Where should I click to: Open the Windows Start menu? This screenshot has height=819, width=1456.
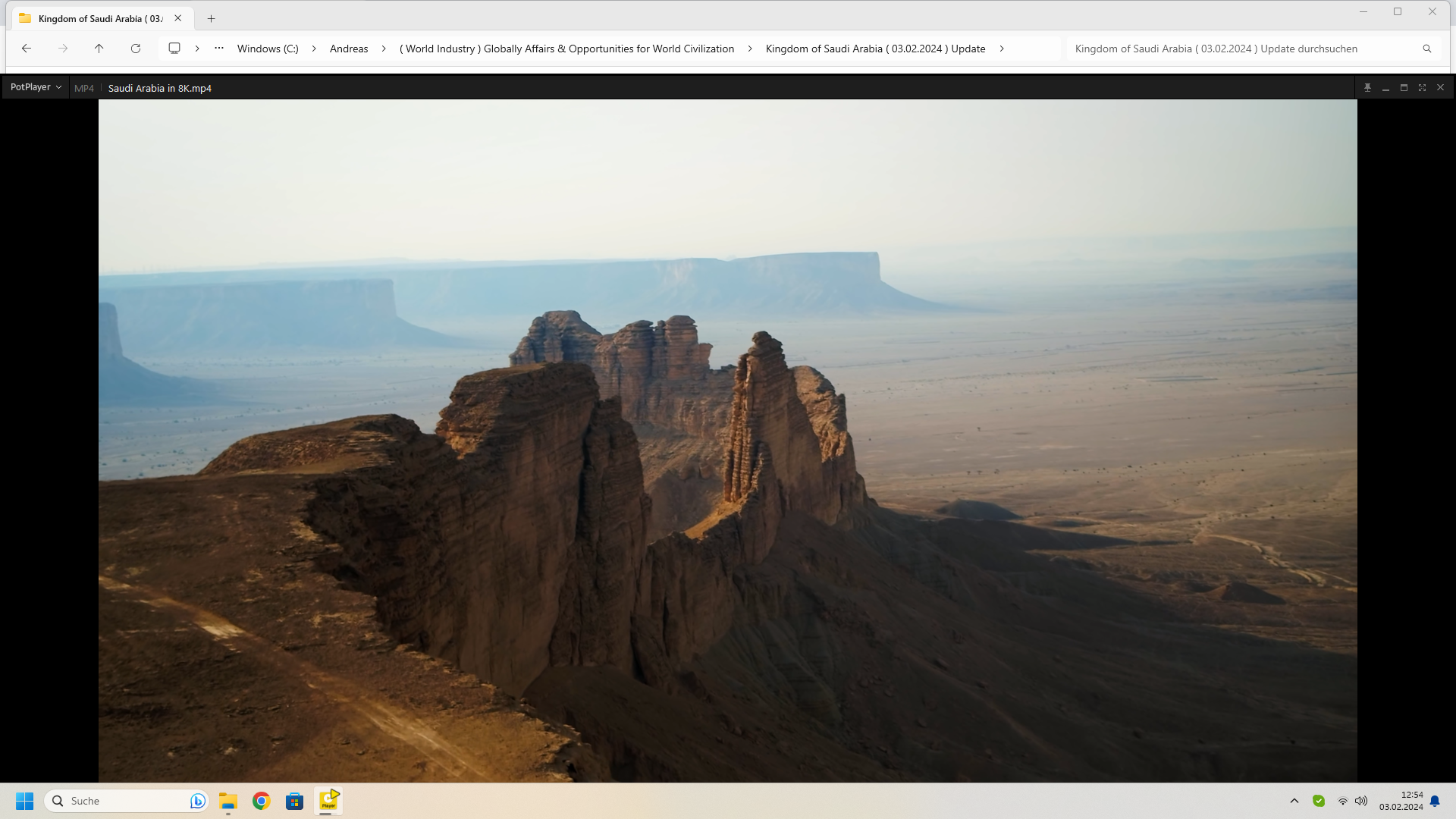point(25,801)
